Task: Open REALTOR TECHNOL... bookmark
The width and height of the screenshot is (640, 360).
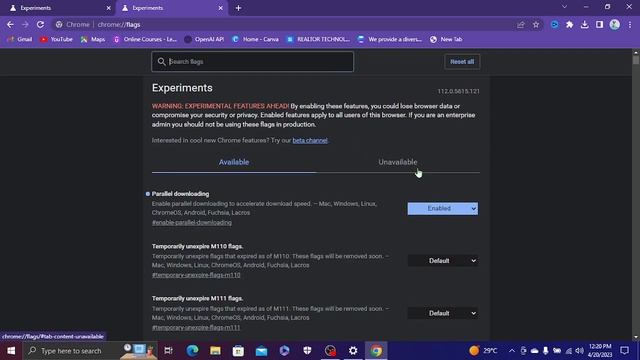Action: (318, 39)
